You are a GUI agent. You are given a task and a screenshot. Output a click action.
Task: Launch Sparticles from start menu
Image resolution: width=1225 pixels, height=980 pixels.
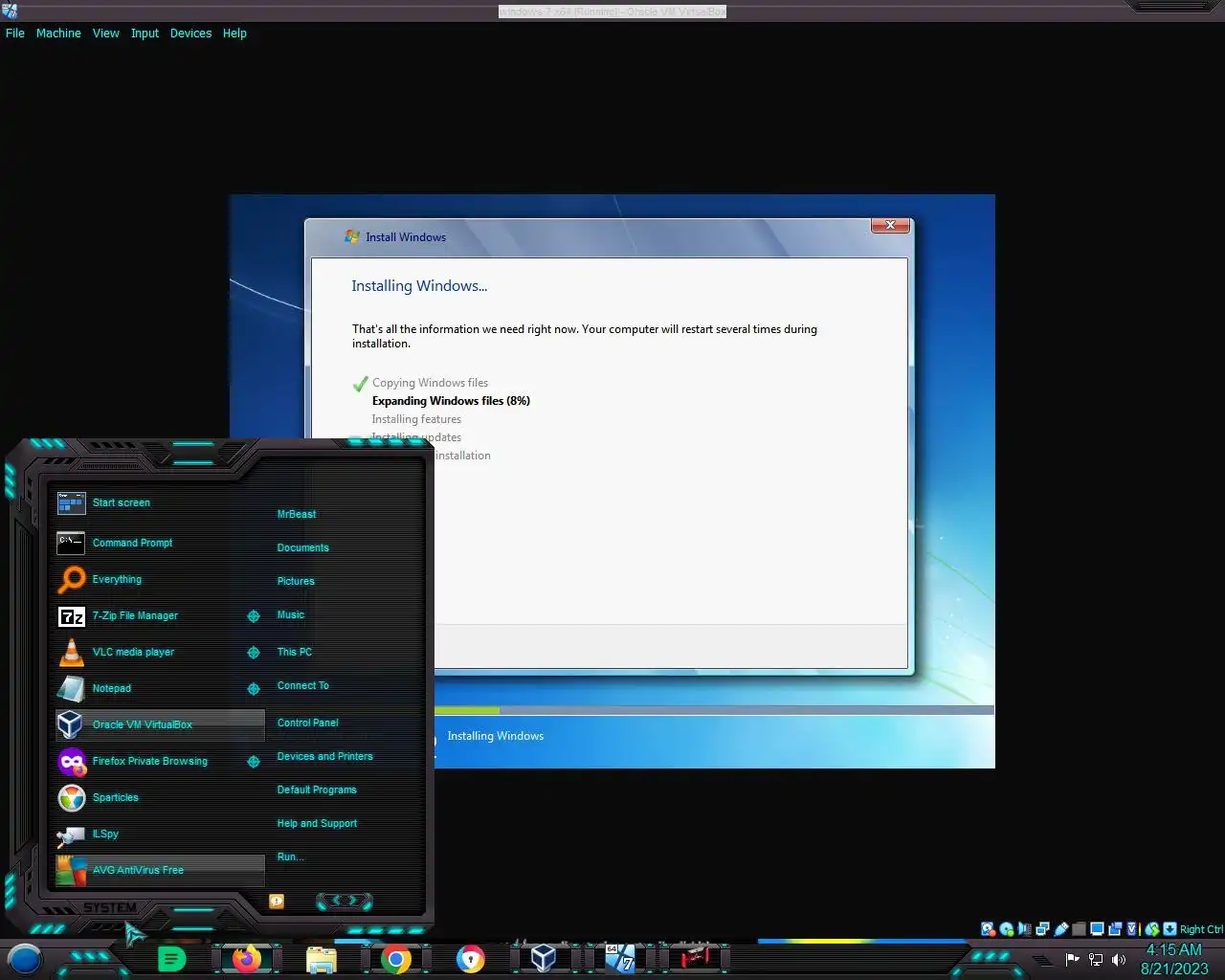(x=160, y=797)
